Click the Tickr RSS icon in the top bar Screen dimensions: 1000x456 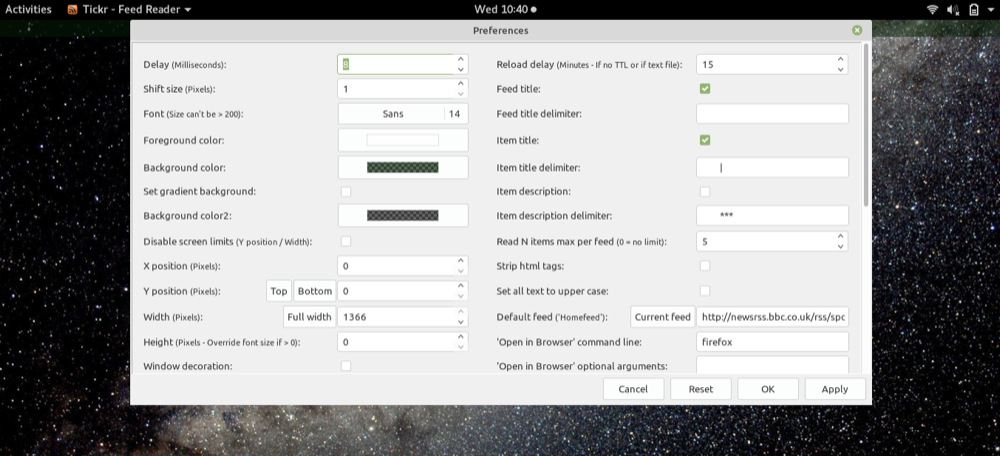click(73, 10)
